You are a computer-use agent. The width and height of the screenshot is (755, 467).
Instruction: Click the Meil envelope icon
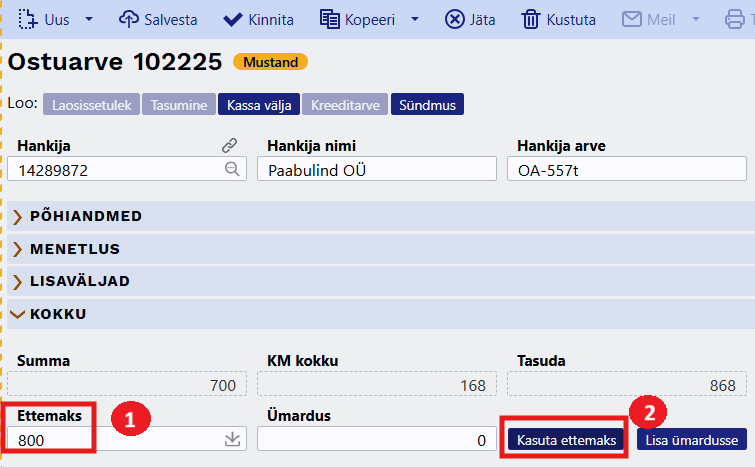point(632,20)
